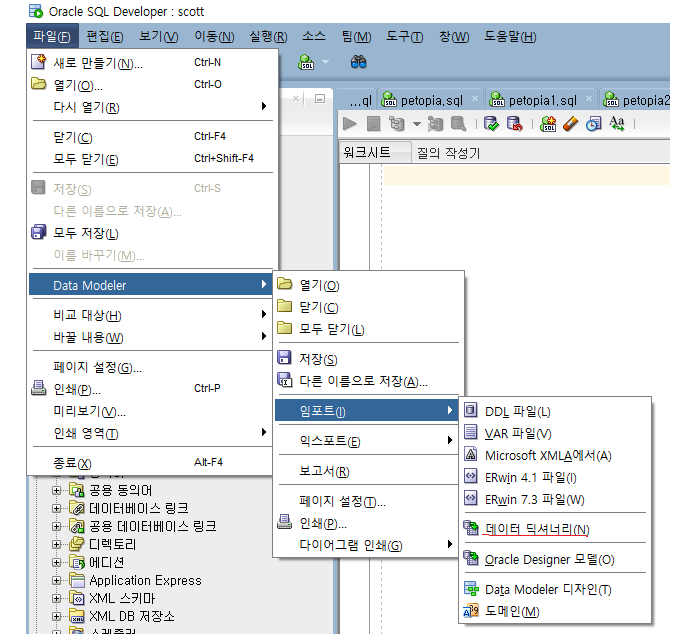Click the SQL Tuning Advisor icon
The height and width of the screenshot is (634, 696).
pos(459,124)
